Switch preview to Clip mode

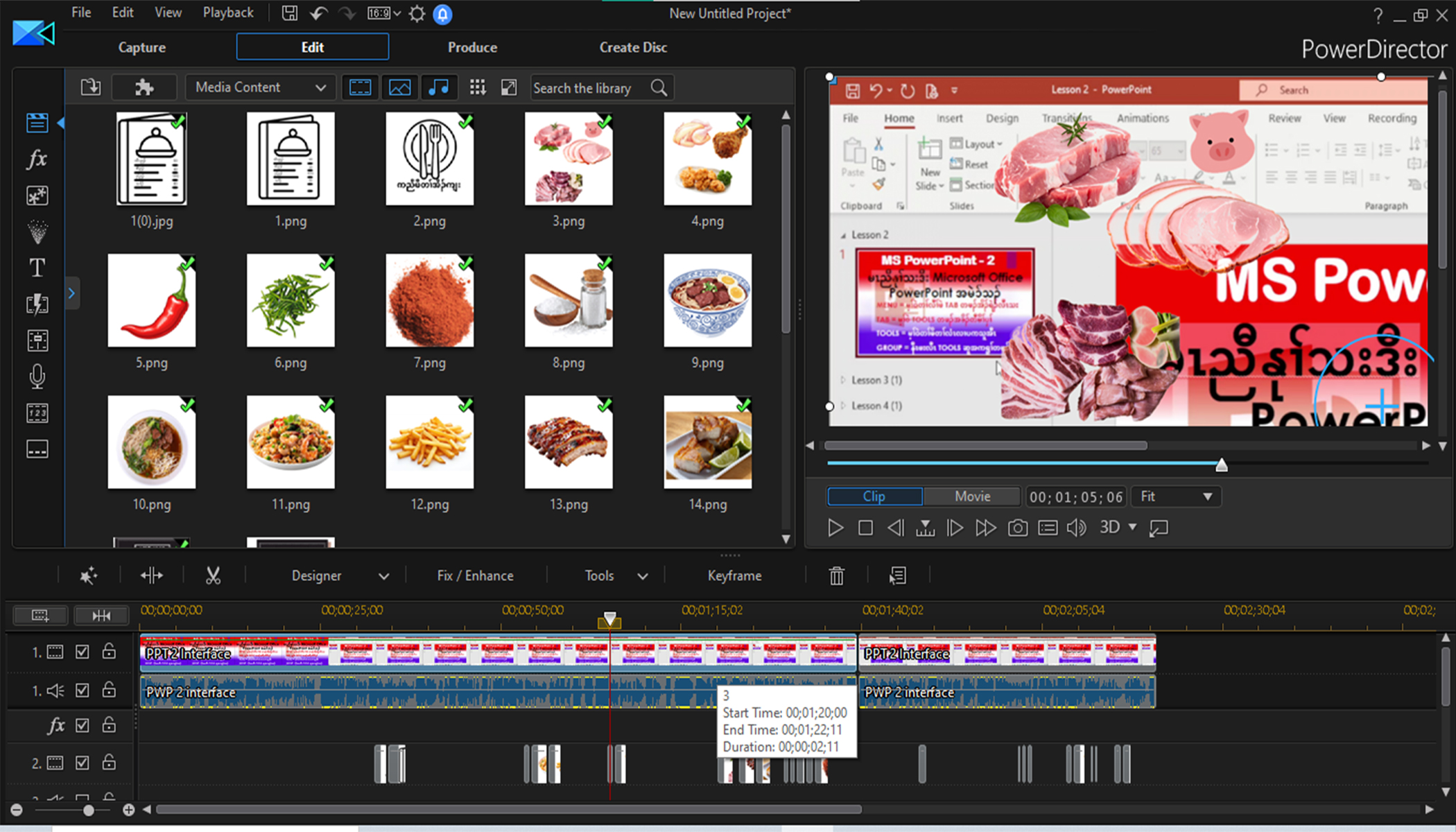pyautogui.click(x=874, y=496)
